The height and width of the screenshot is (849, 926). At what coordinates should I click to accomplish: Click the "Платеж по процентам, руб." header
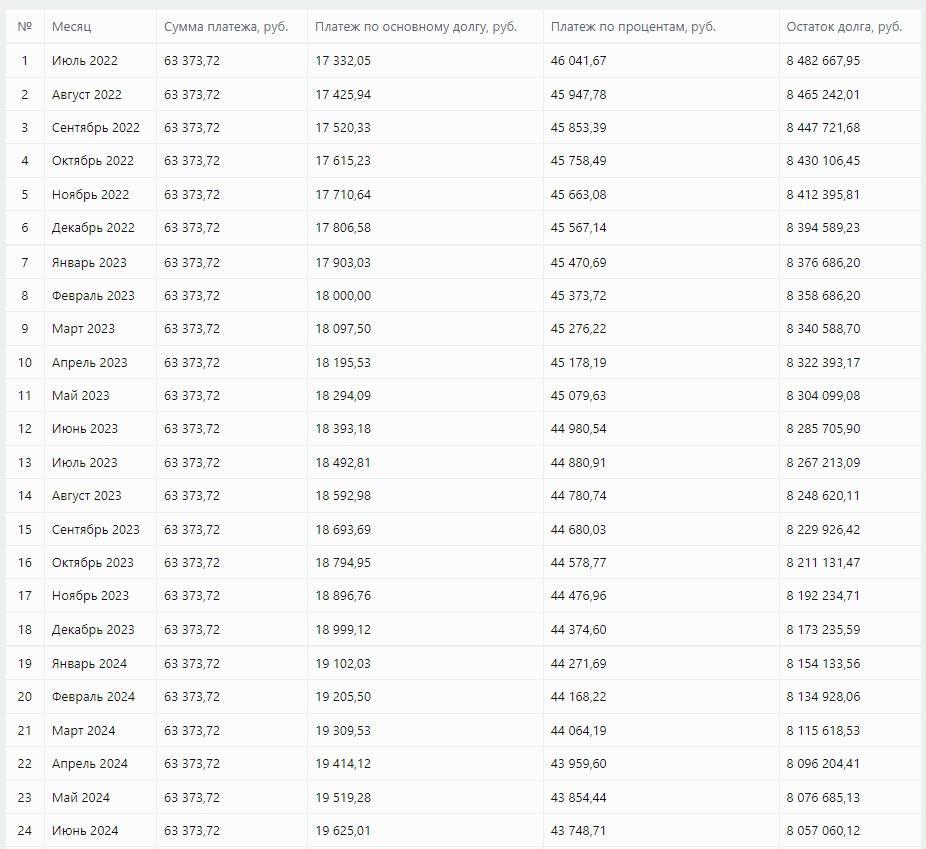633,27
